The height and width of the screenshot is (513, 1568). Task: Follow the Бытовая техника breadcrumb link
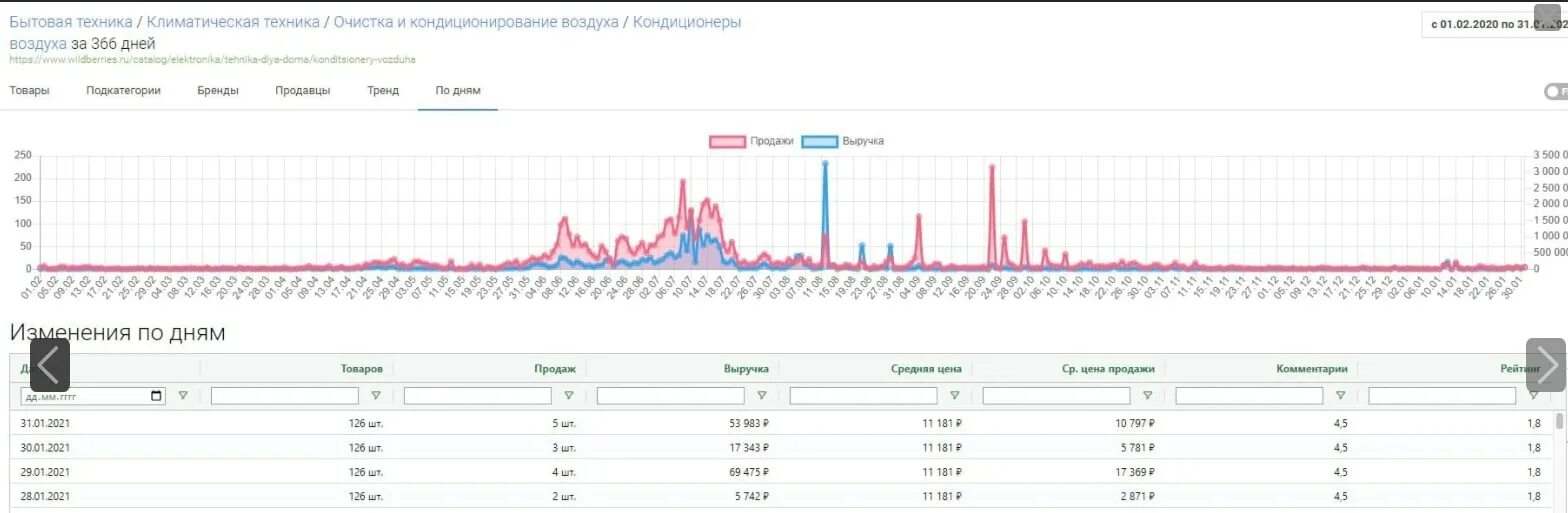tap(71, 22)
